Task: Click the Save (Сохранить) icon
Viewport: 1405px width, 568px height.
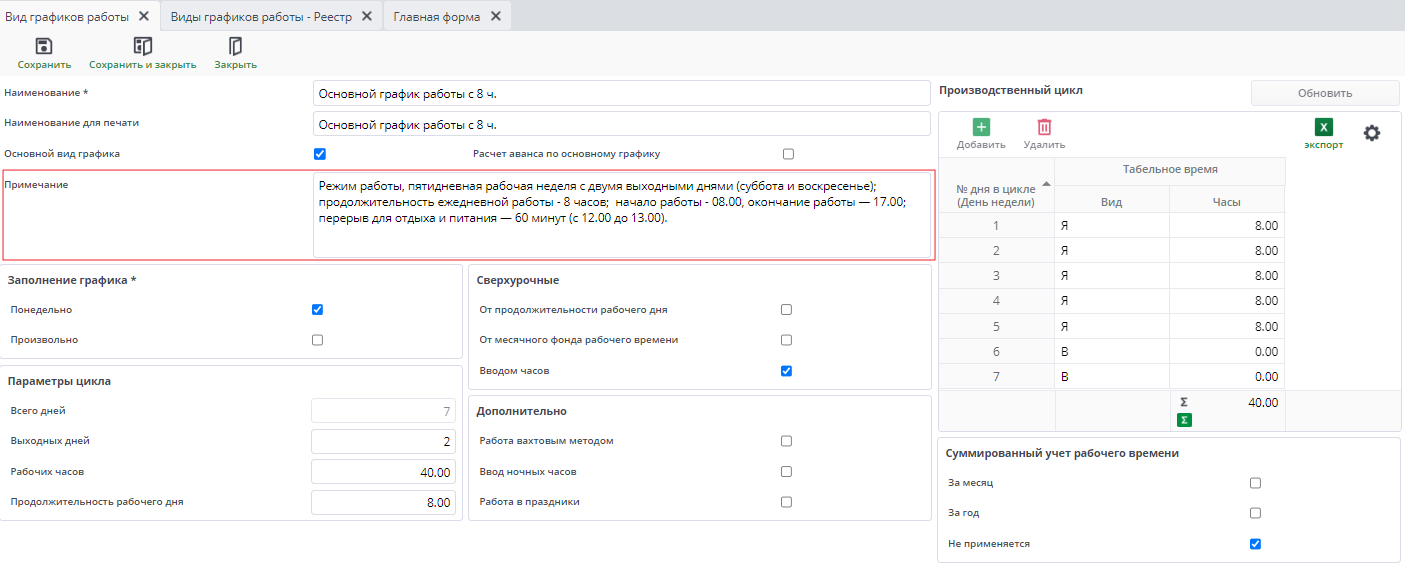Action: (44, 46)
